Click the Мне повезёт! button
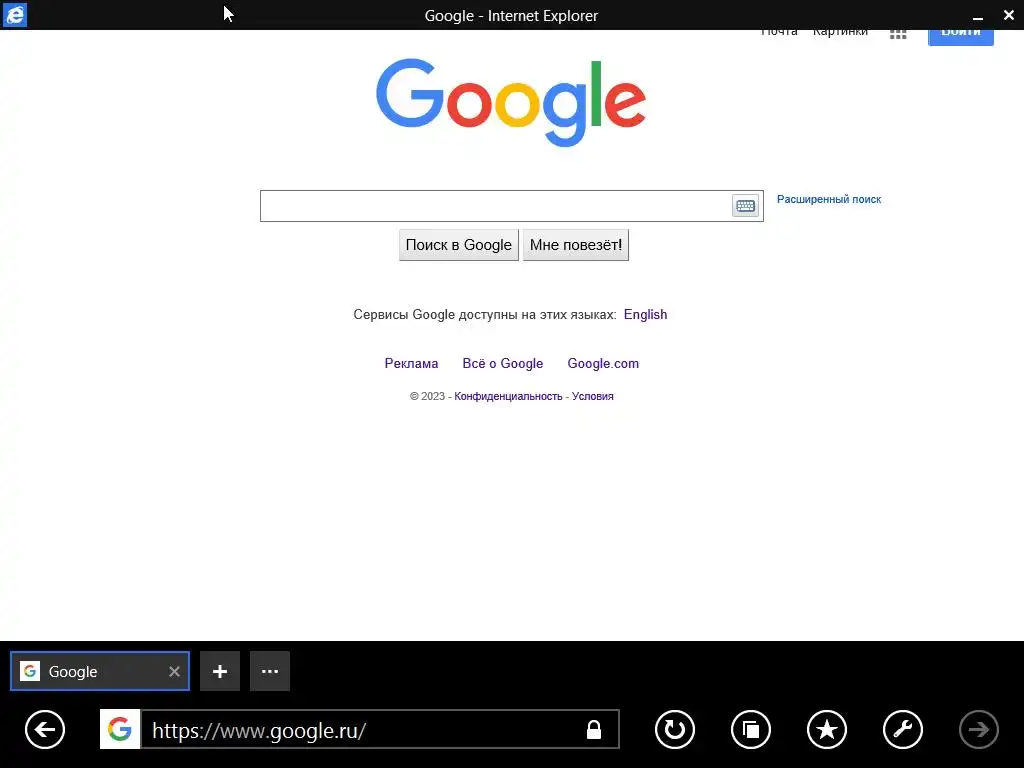This screenshot has height=768, width=1024. tap(576, 245)
